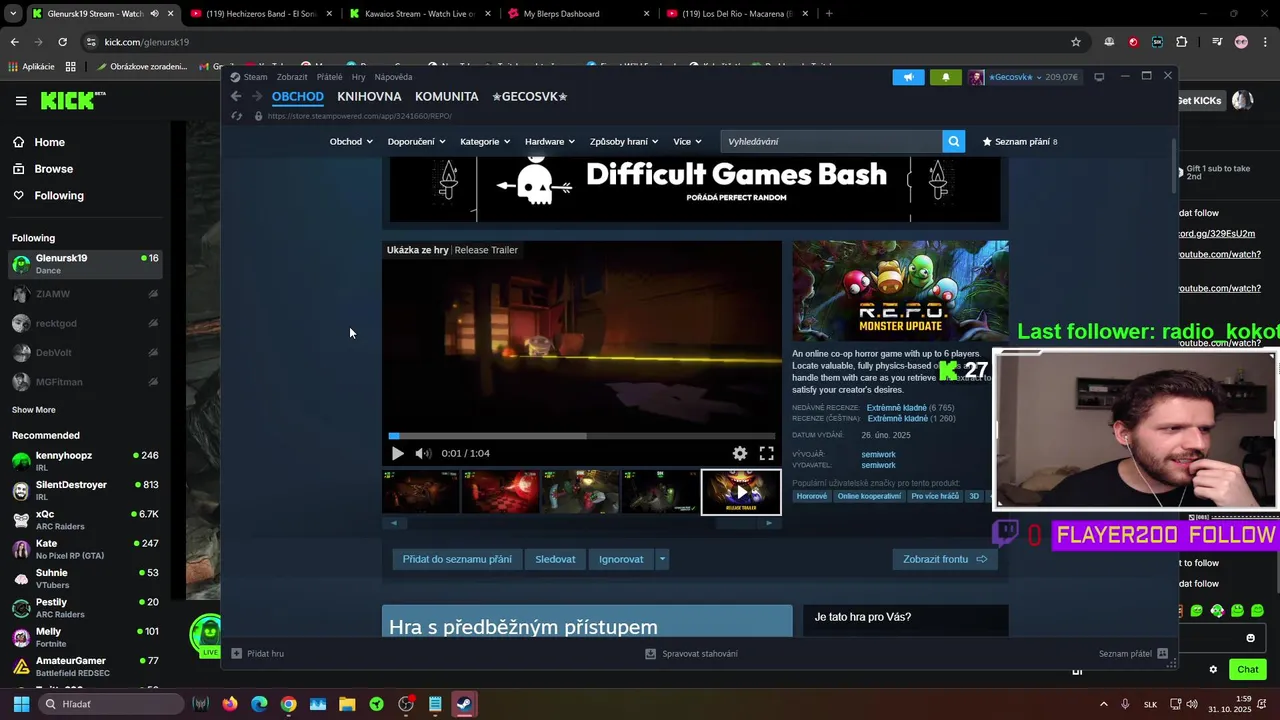Open ★GECOSVK★ profile tab
Screen dimensions: 1280x720
[530, 97]
